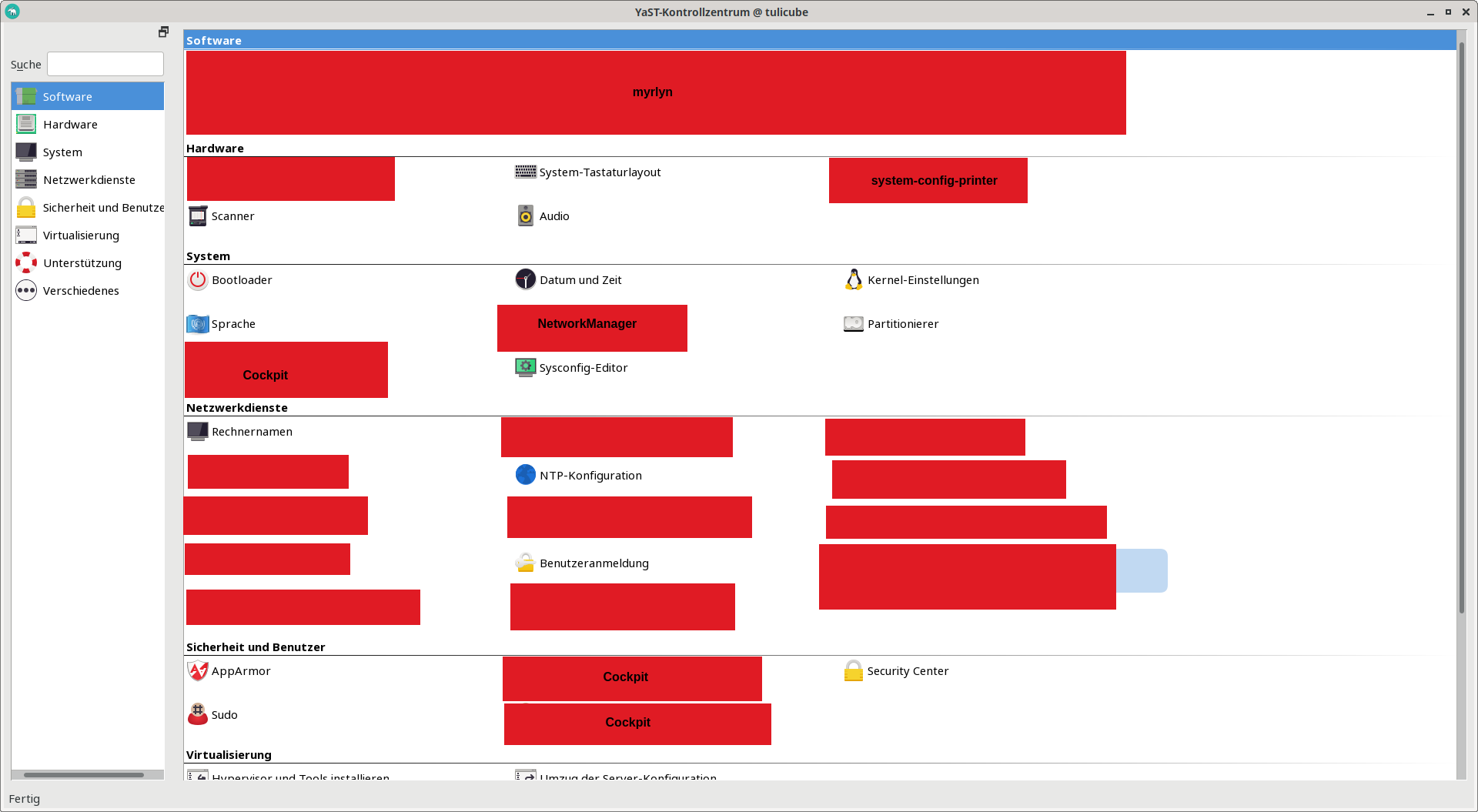Open the Security Center module

[897, 671]
